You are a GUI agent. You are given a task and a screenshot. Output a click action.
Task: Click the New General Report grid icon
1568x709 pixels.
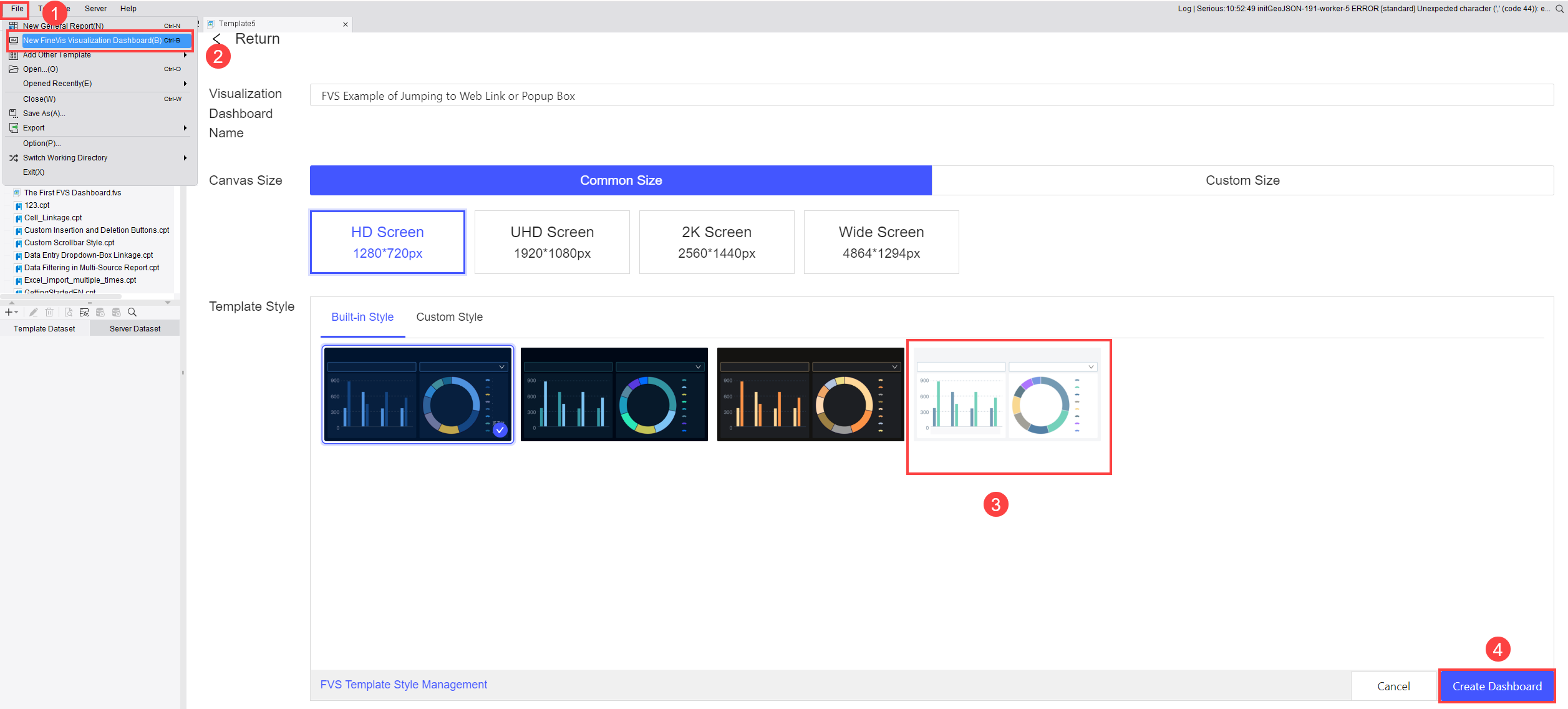coord(13,26)
